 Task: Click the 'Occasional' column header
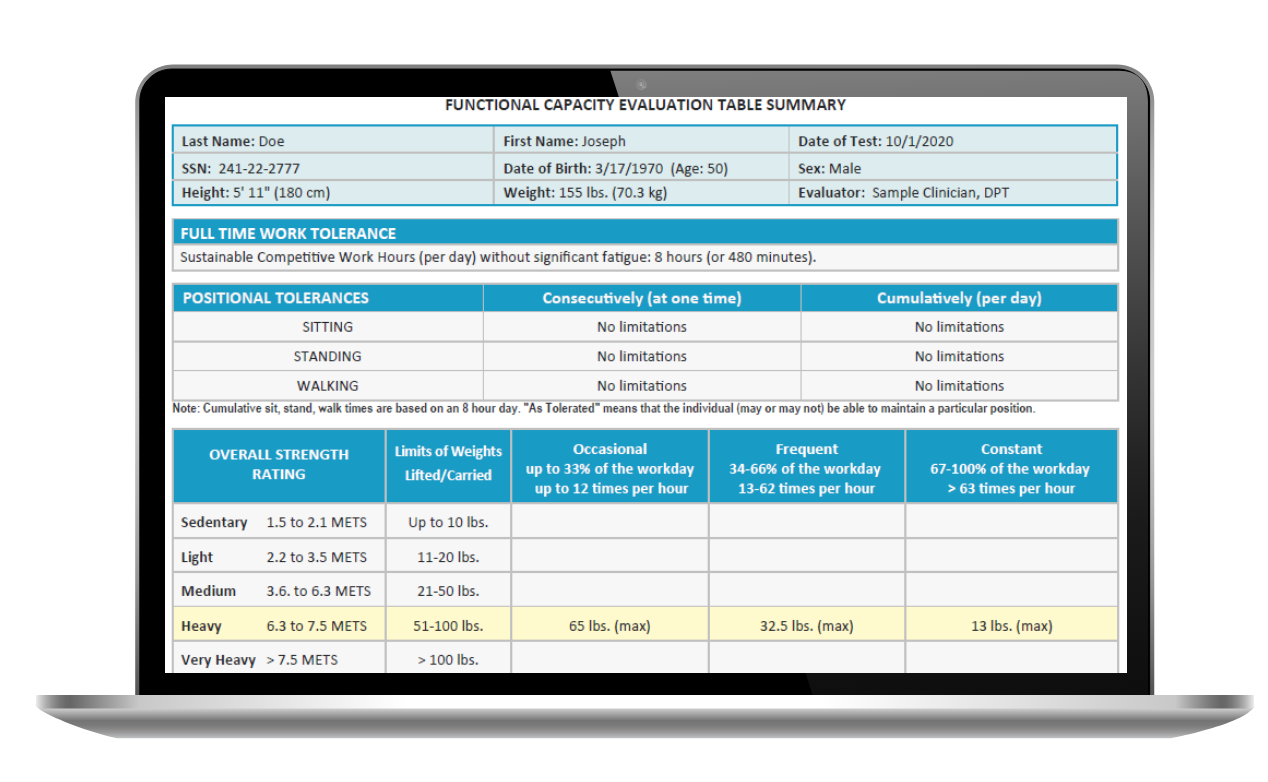click(x=610, y=465)
